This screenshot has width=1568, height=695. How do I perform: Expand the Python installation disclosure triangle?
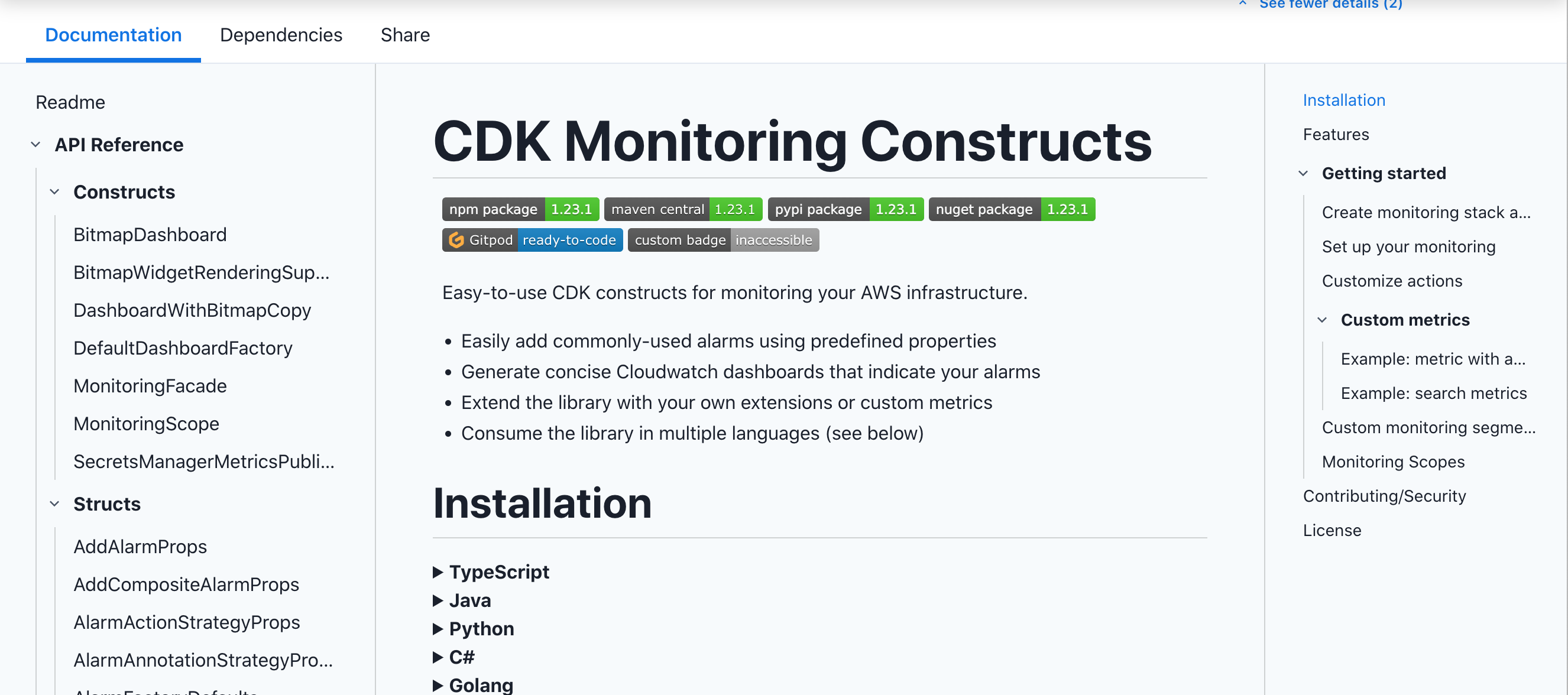pyautogui.click(x=438, y=629)
